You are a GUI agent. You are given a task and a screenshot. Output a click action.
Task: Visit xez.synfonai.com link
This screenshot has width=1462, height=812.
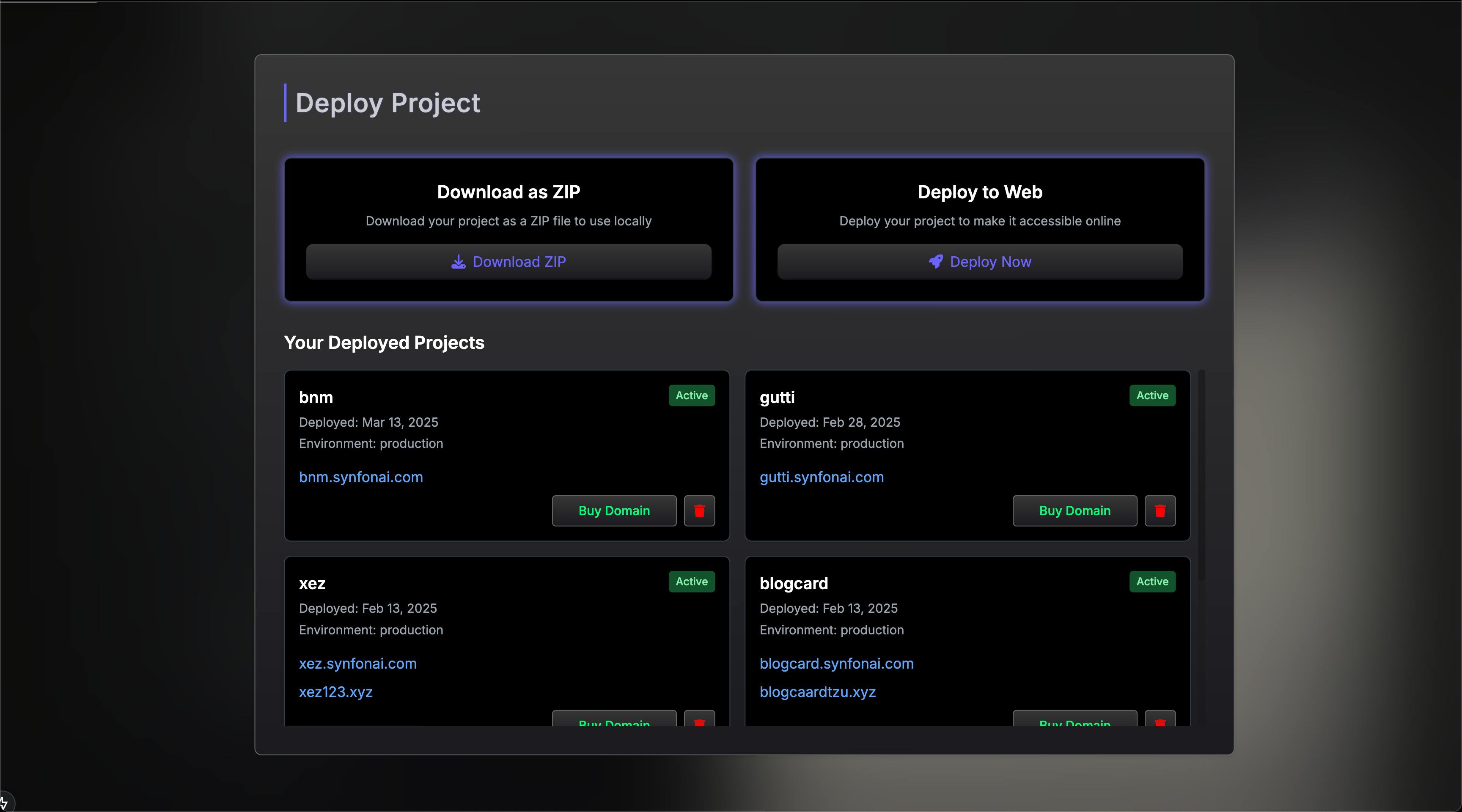click(x=357, y=663)
